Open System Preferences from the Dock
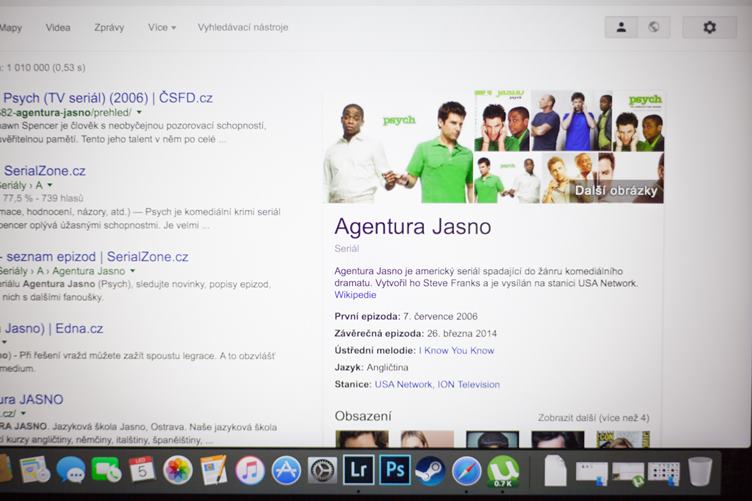 [322, 470]
